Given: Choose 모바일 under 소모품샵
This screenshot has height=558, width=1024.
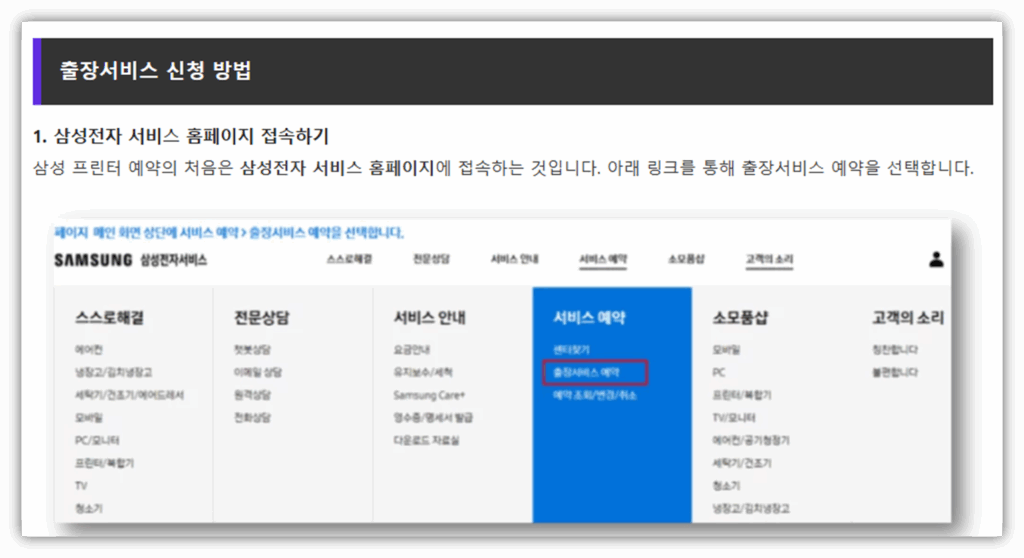Looking at the screenshot, I should tap(726, 350).
